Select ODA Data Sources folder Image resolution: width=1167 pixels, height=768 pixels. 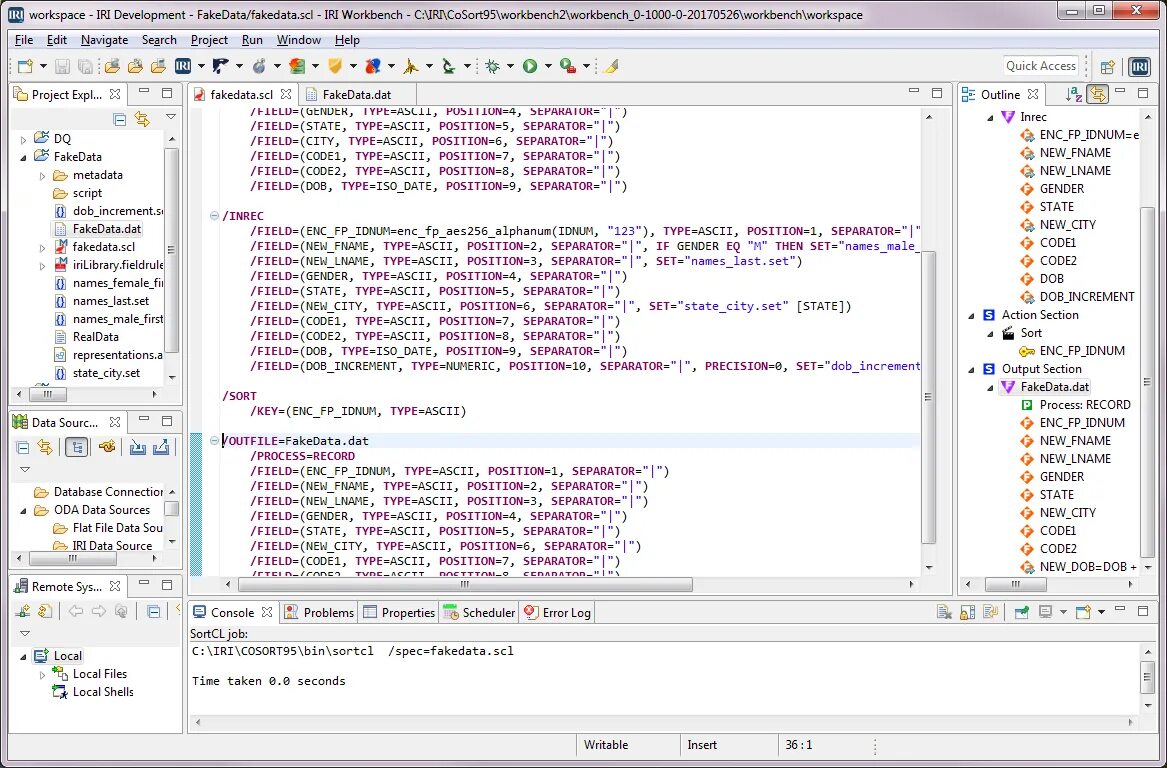pyautogui.click(x=101, y=511)
